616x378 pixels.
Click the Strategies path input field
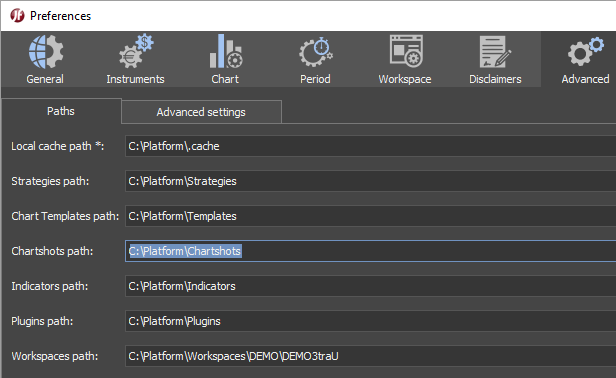tap(370, 181)
